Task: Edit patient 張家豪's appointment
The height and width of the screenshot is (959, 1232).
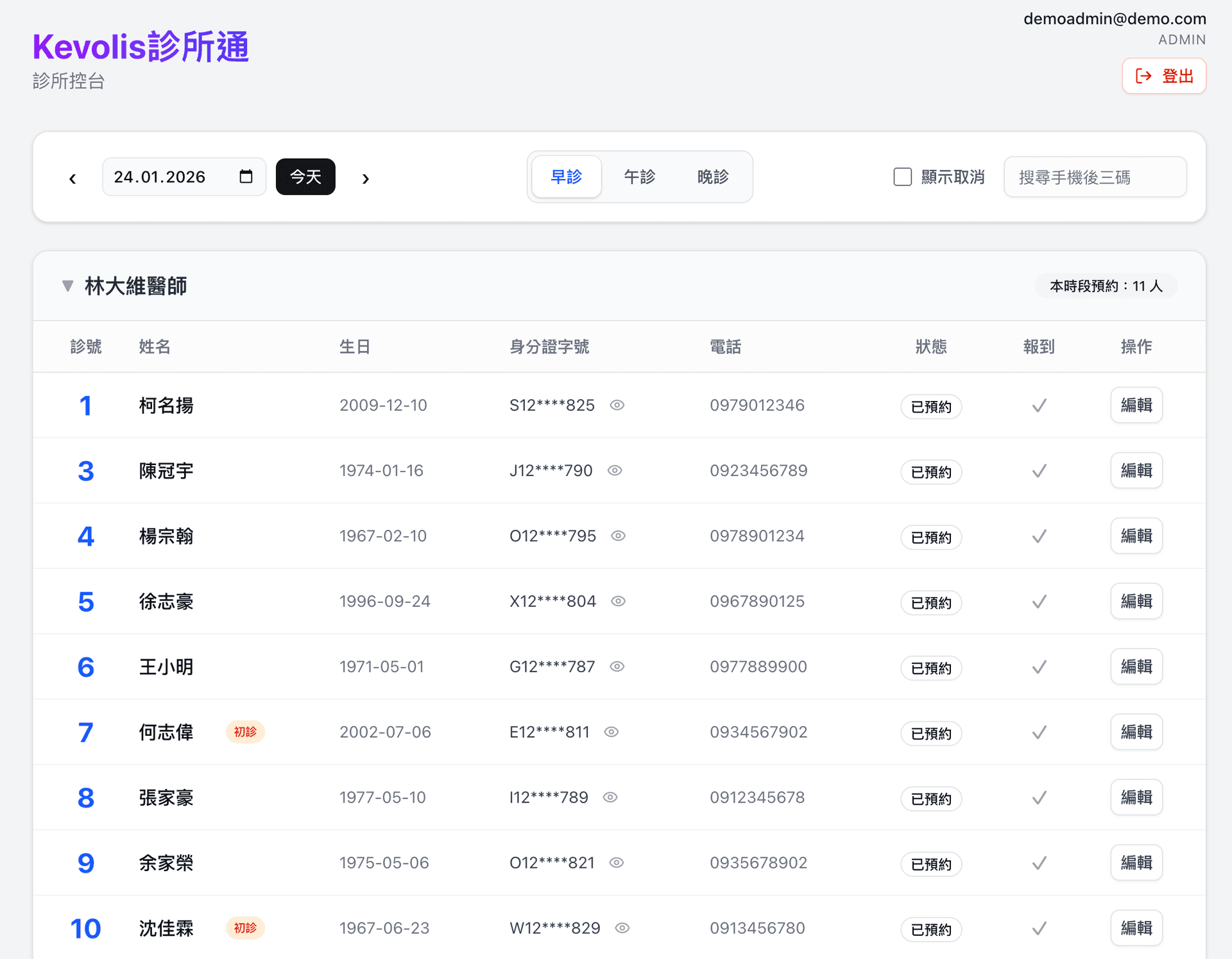Action: 1136,797
